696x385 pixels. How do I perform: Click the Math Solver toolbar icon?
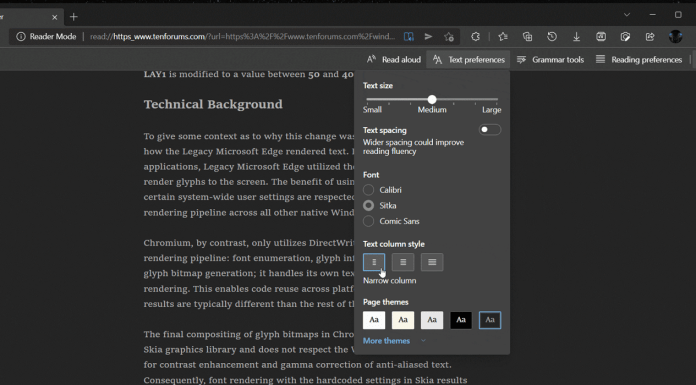(x=601, y=36)
